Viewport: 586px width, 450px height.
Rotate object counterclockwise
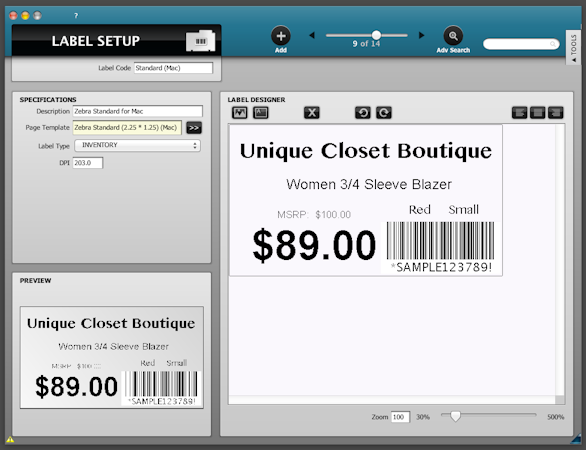(363, 112)
